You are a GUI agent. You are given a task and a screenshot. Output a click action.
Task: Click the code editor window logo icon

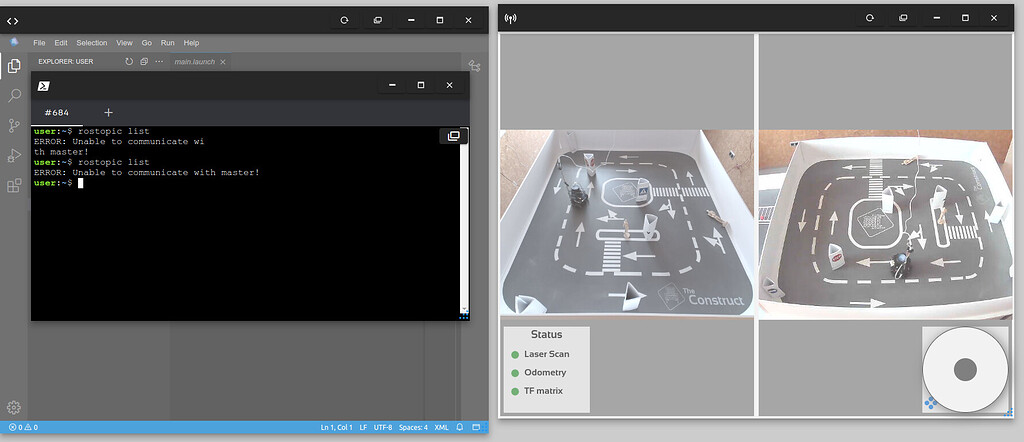(12, 21)
